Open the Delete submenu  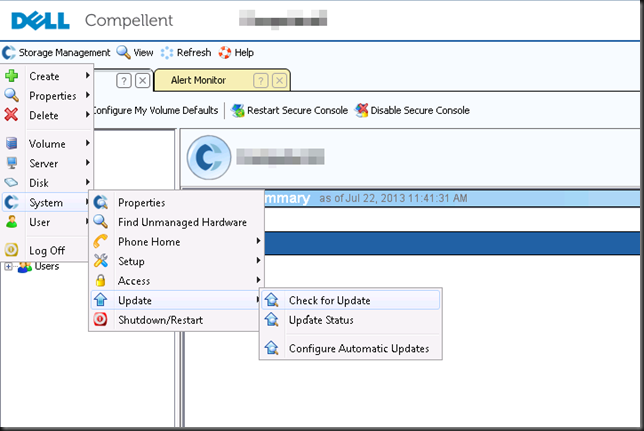47,115
